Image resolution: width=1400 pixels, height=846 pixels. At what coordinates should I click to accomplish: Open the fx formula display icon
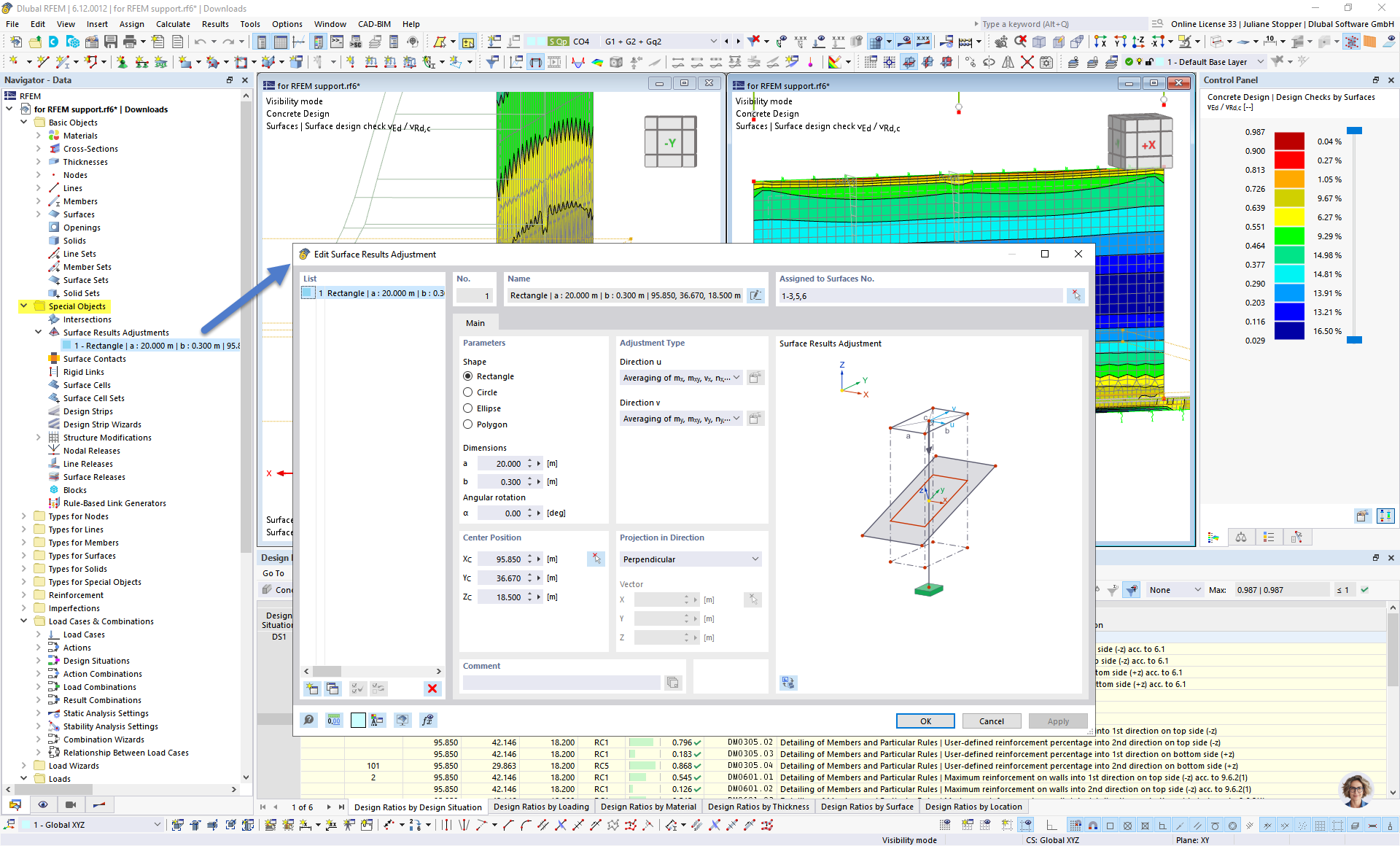[428, 721]
